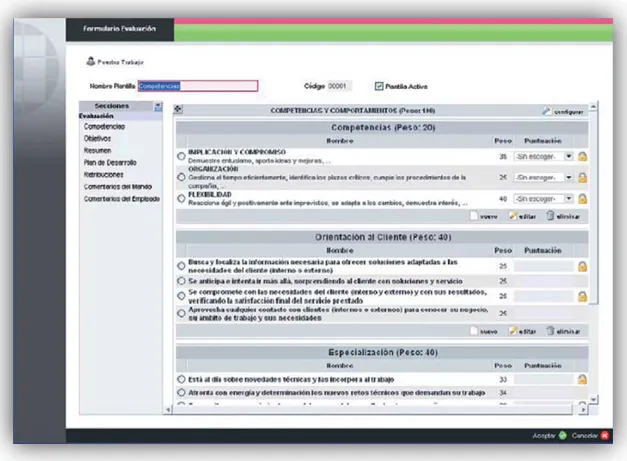Click the Puntuación field for Se compromete row
This screenshot has width=627, height=461.
[543, 296]
